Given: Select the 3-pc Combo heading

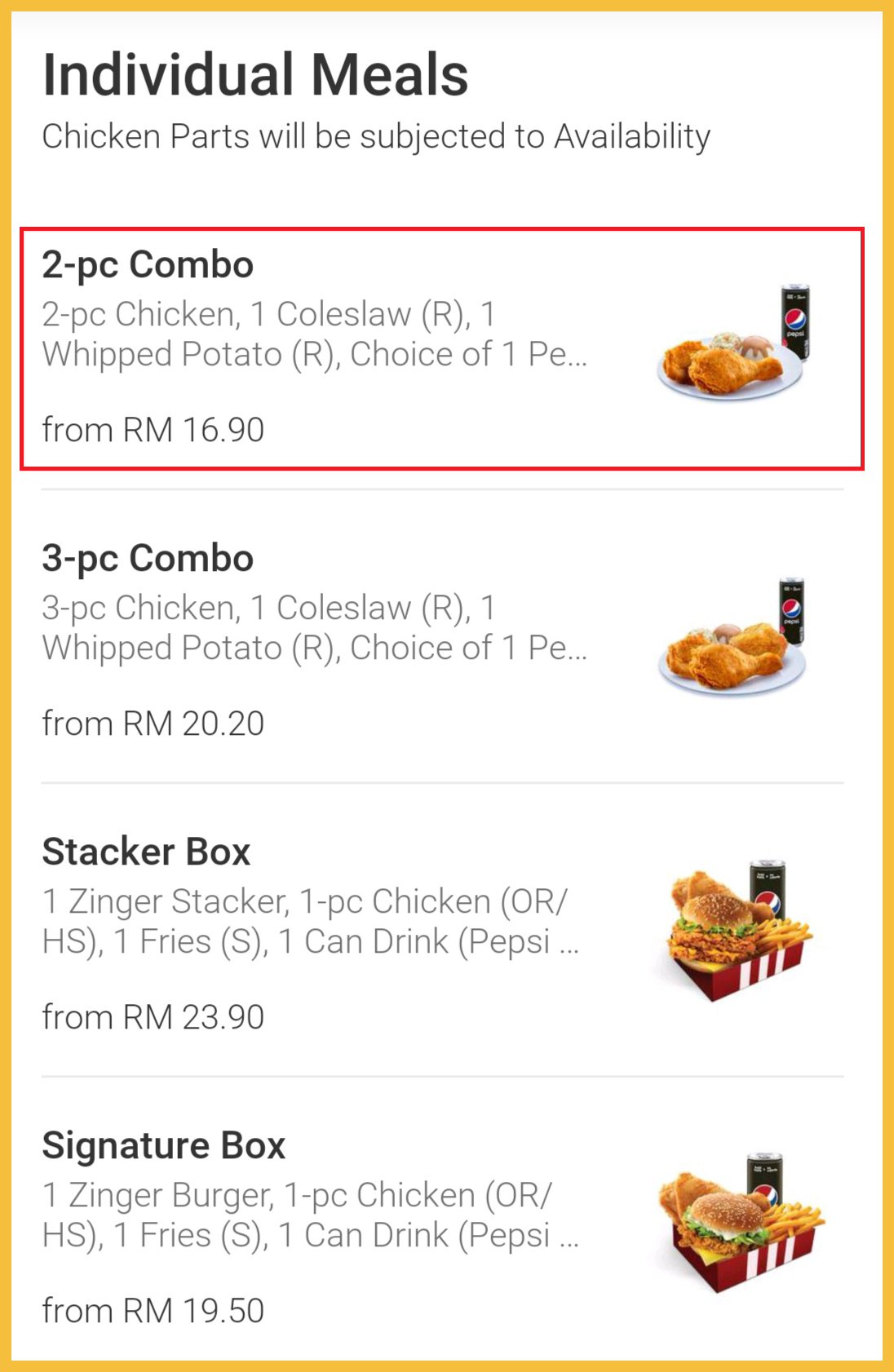Looking at the screenshot, I should (148, 559).
